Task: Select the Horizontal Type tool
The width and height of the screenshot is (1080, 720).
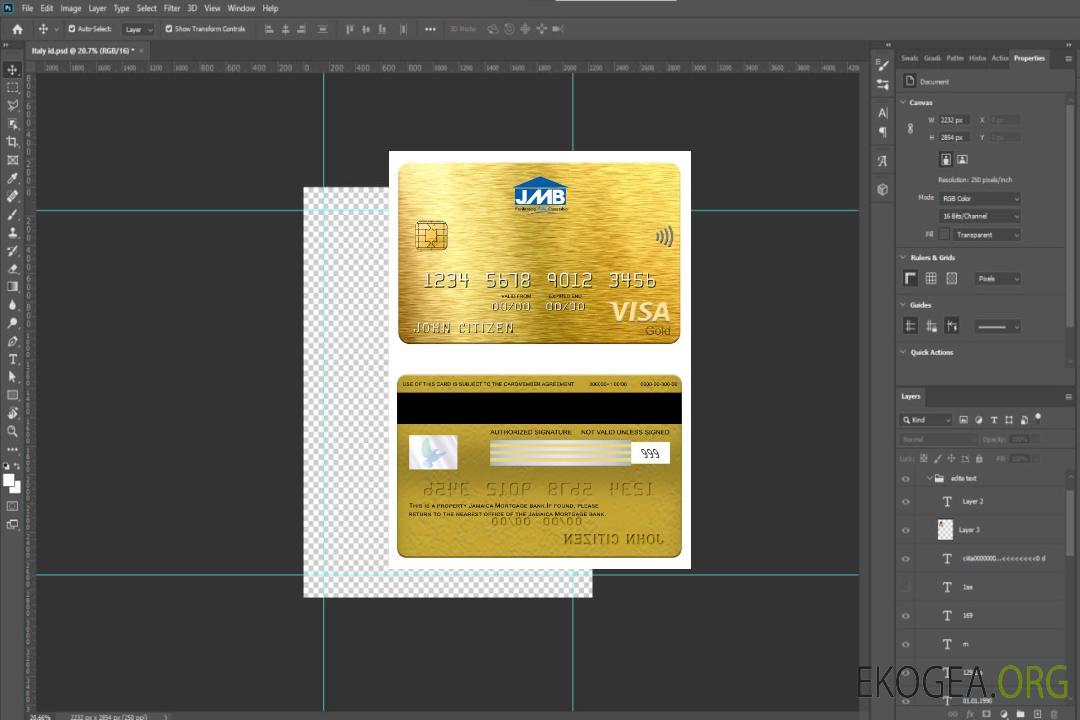Action: [x=12, y=359]
